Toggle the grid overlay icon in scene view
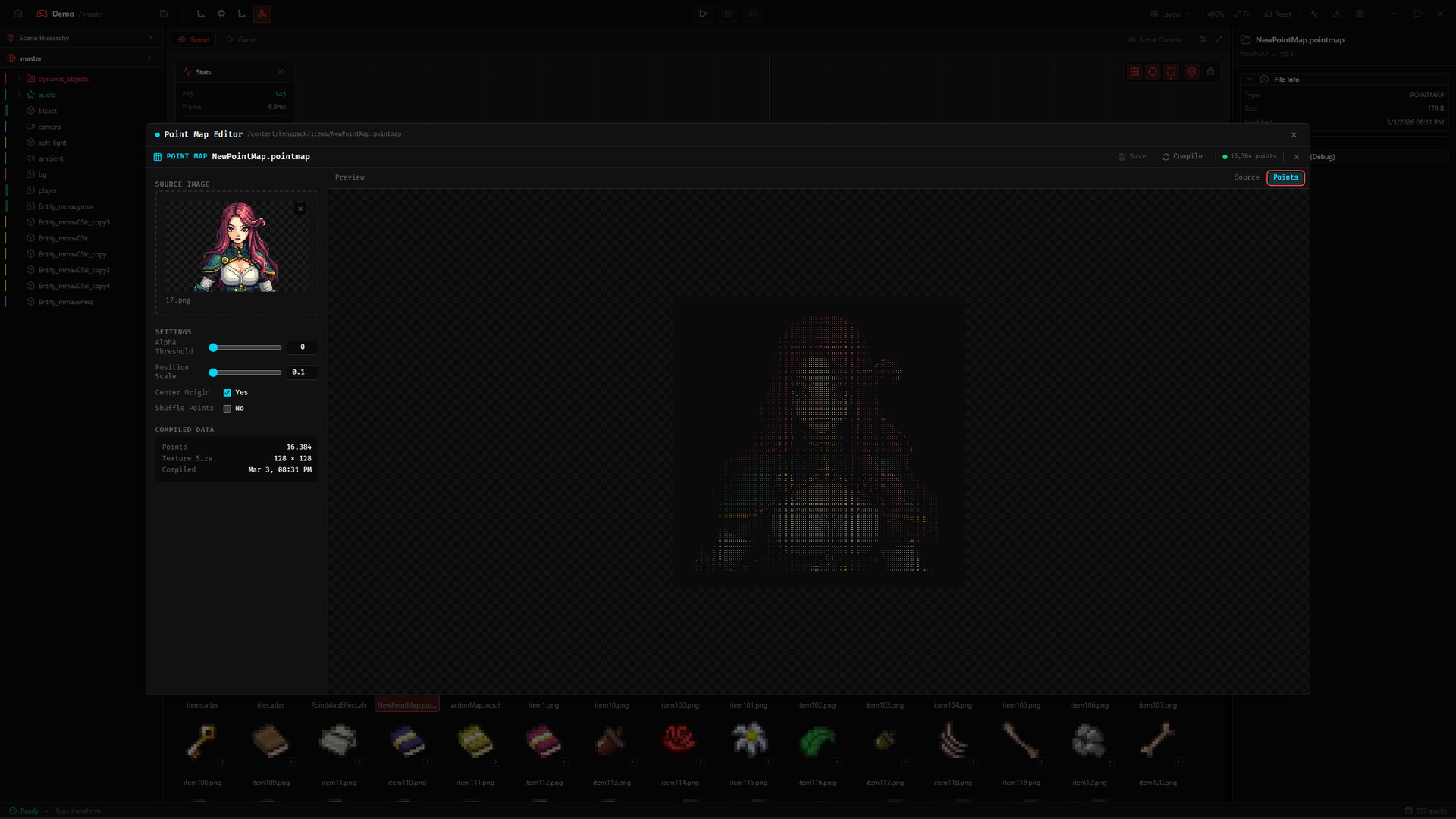 click(x=1134, y=72)
